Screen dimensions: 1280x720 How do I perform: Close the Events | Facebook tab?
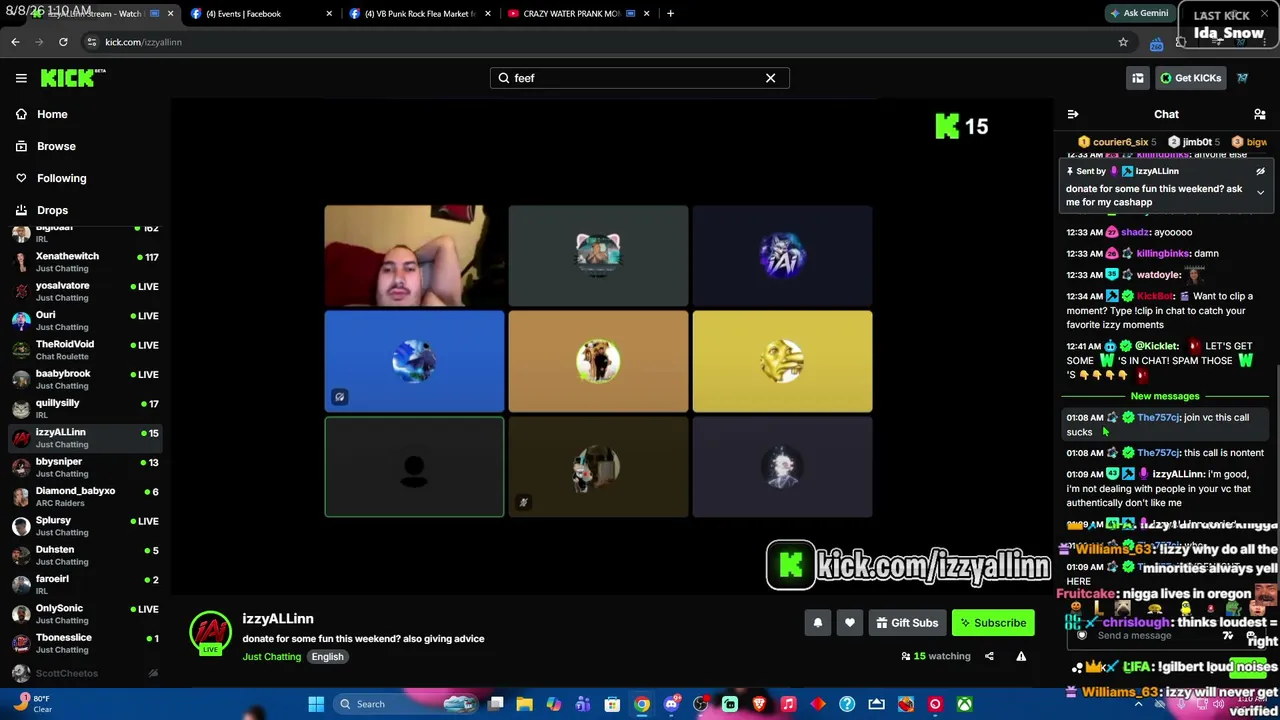point(329,14)
